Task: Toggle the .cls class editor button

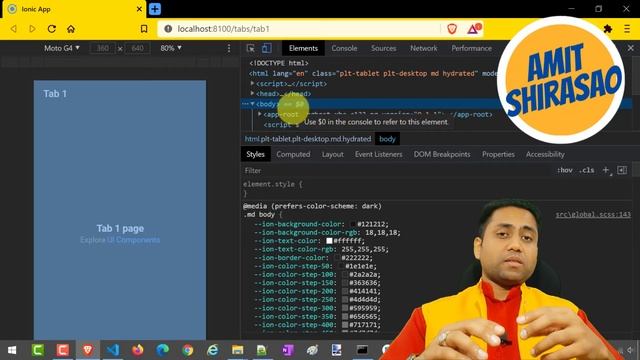Action: [x=586, y=170]
